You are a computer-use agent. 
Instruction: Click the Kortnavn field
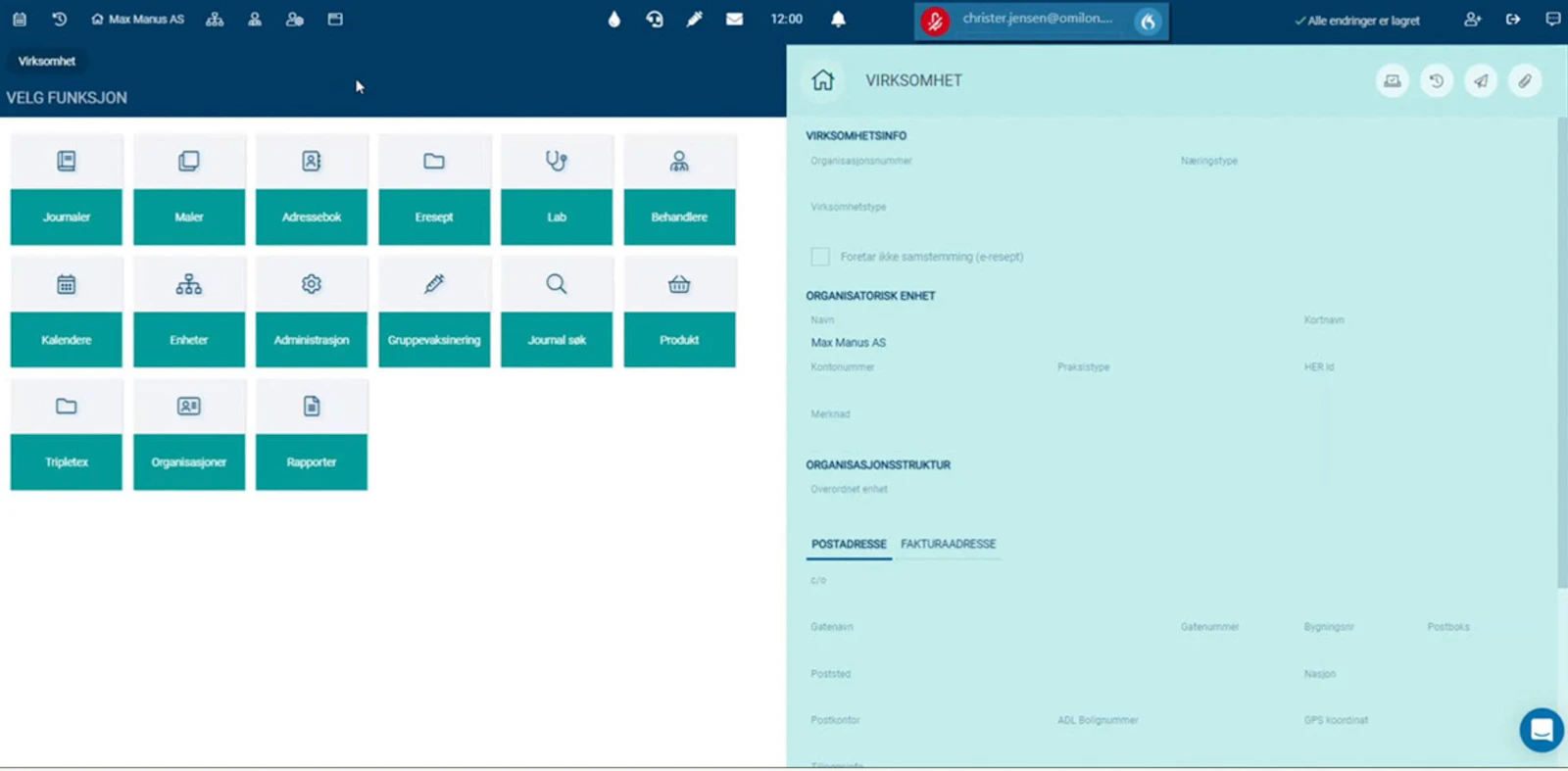1420,333
